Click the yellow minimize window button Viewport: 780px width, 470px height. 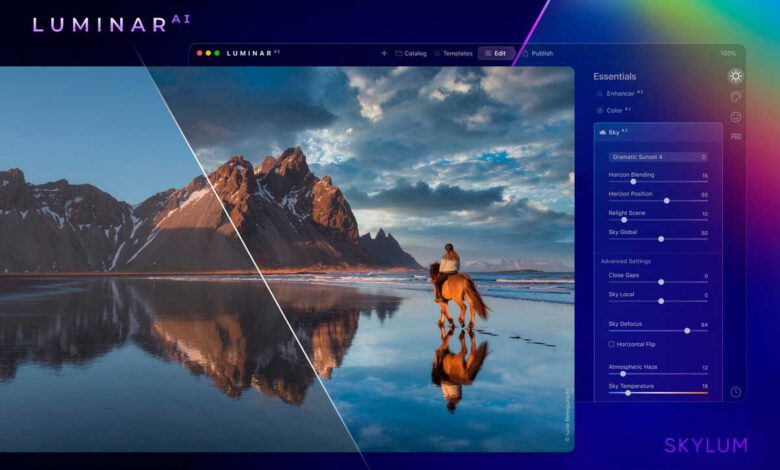[x=208, y=53]
